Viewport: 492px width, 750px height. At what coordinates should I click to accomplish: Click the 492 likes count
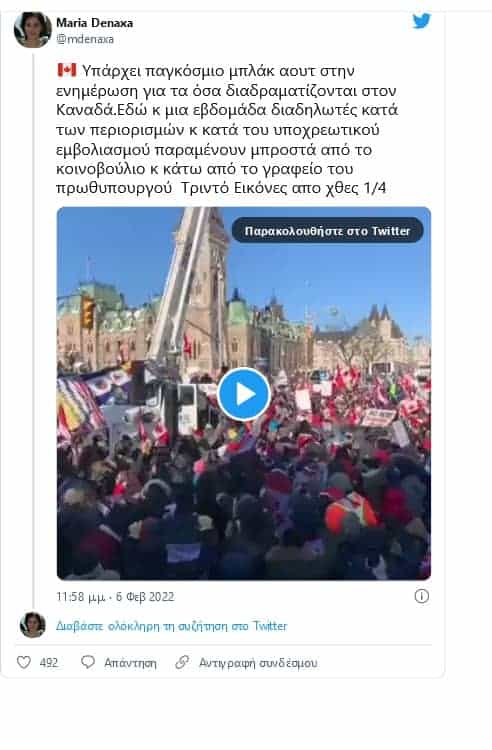tap(49, 663)
